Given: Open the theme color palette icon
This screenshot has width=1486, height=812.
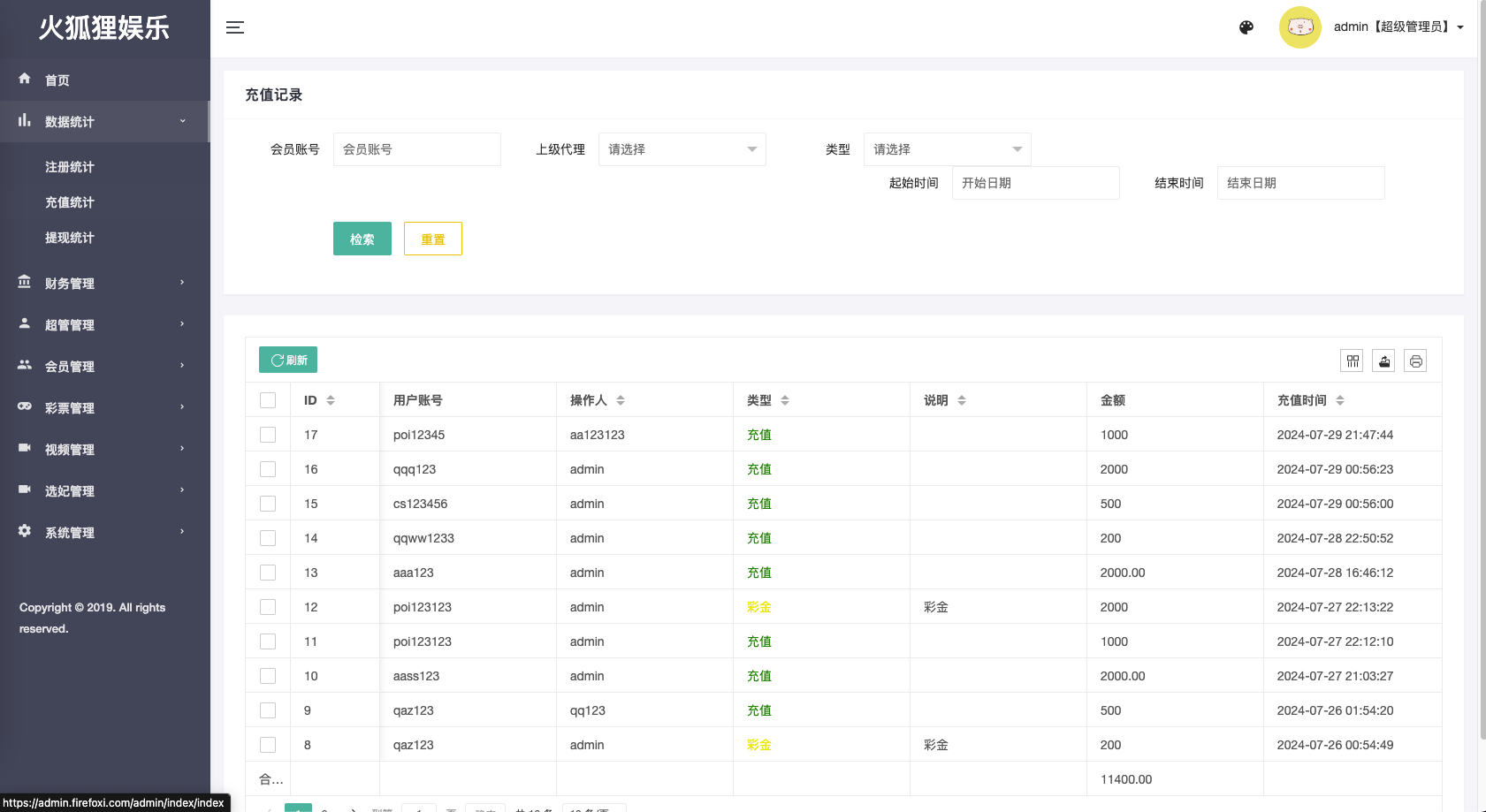Looking at the screenshot, I should tap(1246, 27).
